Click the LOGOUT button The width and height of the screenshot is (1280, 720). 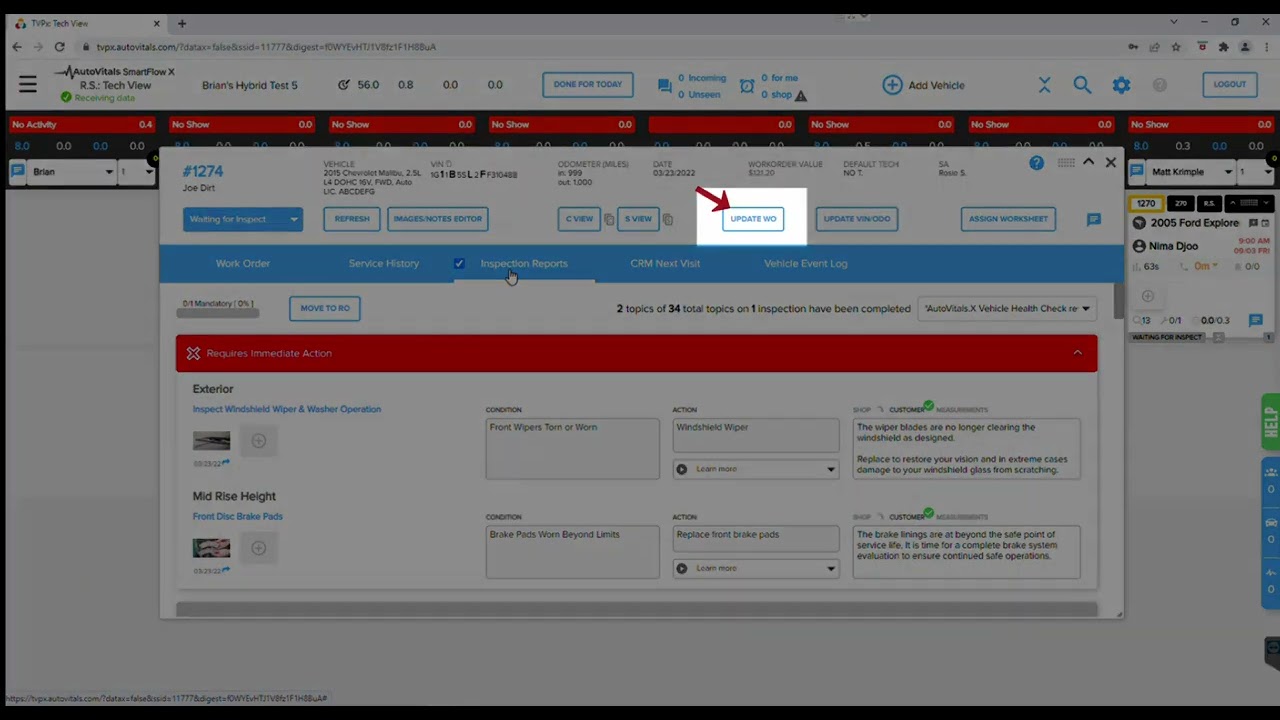tap(1230, 85)
